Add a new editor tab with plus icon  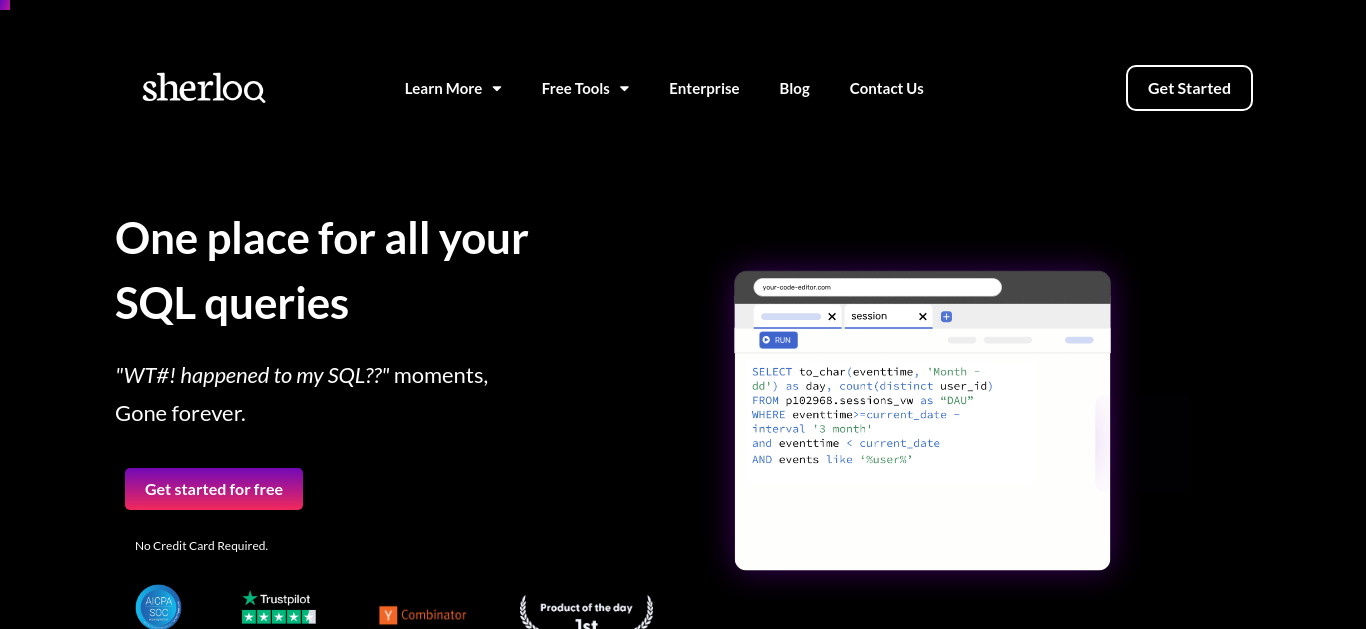pyautogui.click(x=946, y=317)
